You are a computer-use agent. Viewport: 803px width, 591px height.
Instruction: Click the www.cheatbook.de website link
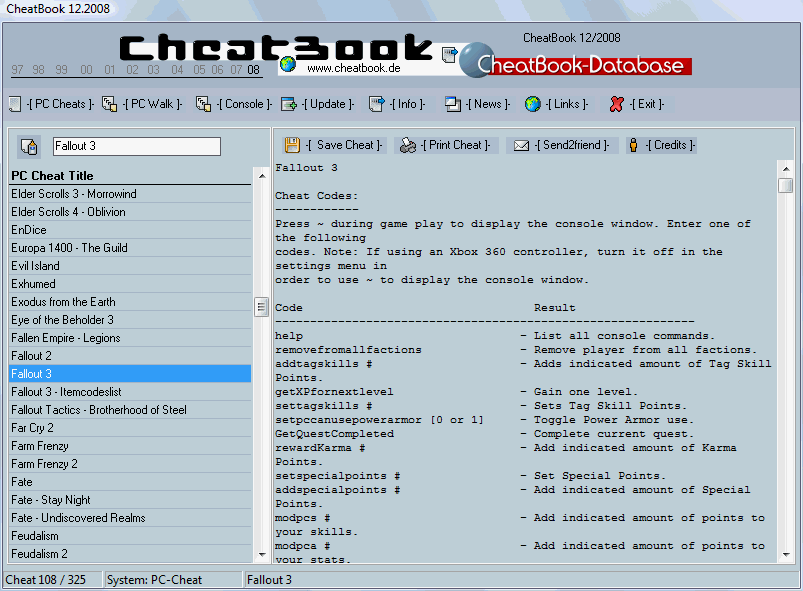354,68
